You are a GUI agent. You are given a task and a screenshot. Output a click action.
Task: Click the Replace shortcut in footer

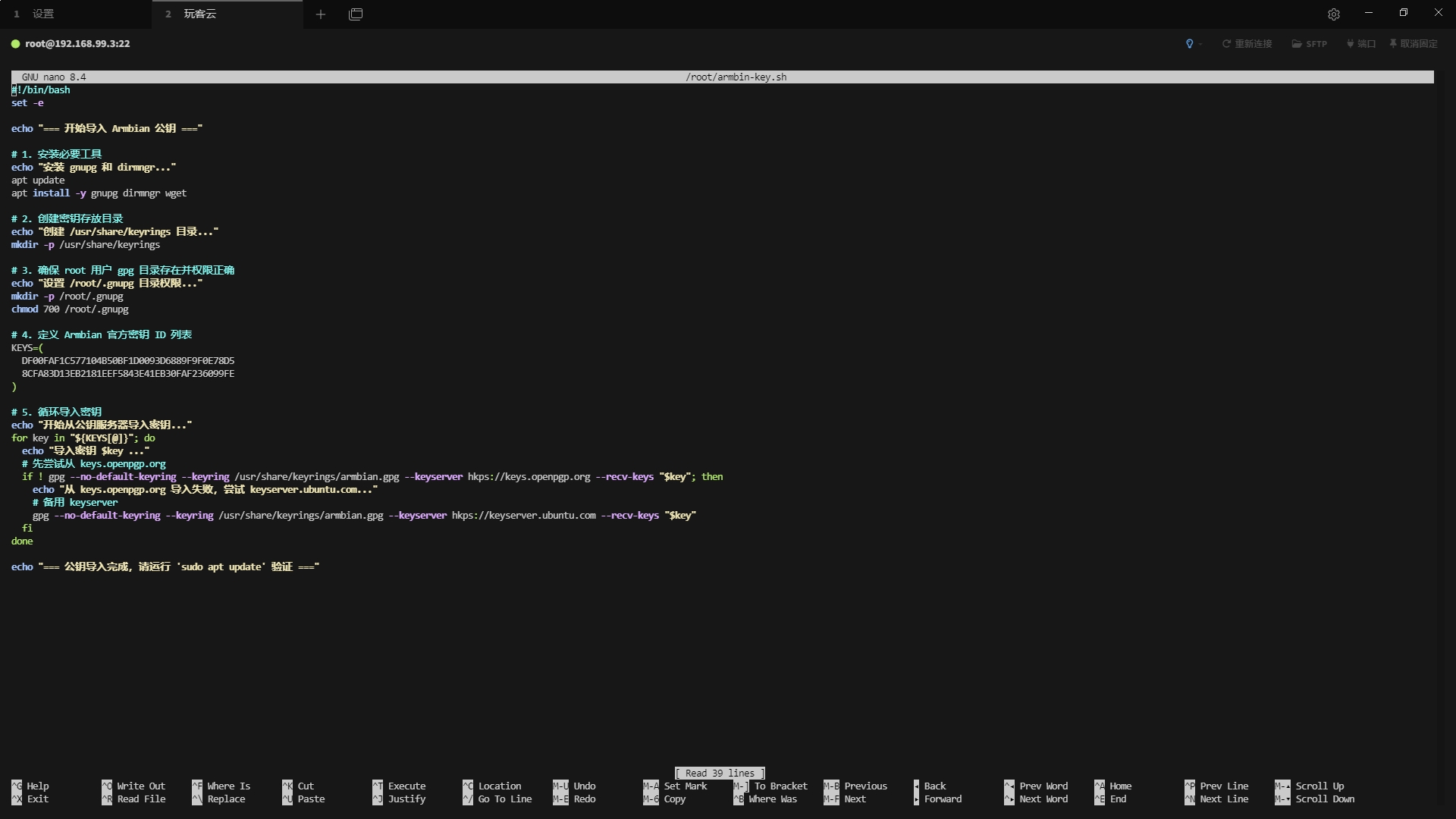click(x=218, y=799)
